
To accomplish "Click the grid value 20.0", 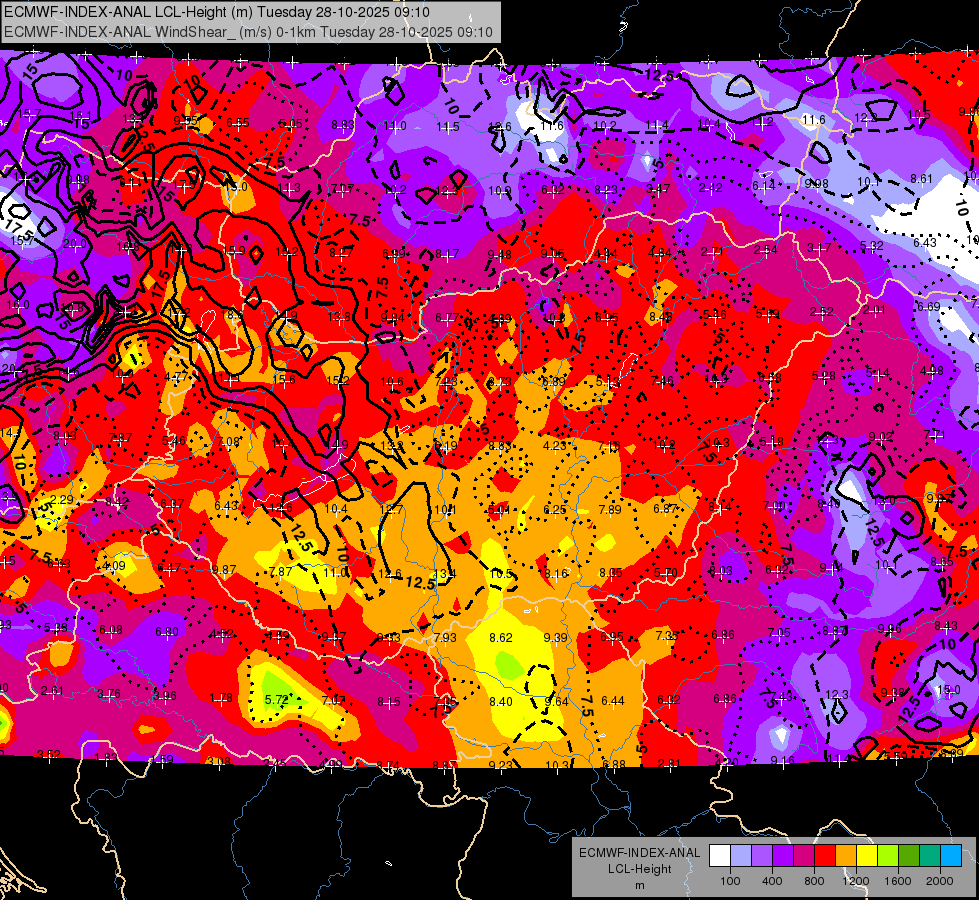I will pos(75,244).
